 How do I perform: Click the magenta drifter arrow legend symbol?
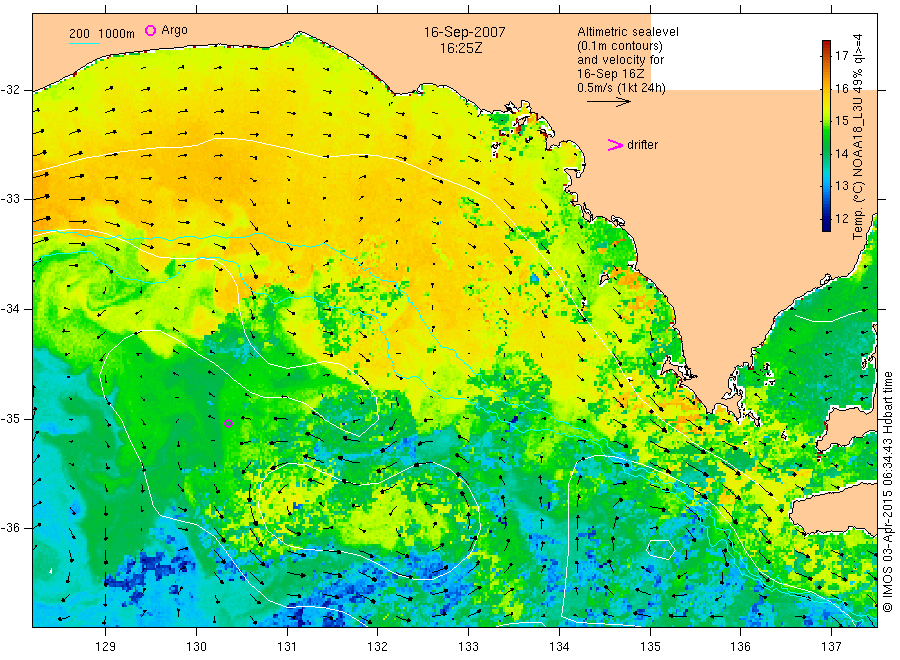click(x=615, y=145)
